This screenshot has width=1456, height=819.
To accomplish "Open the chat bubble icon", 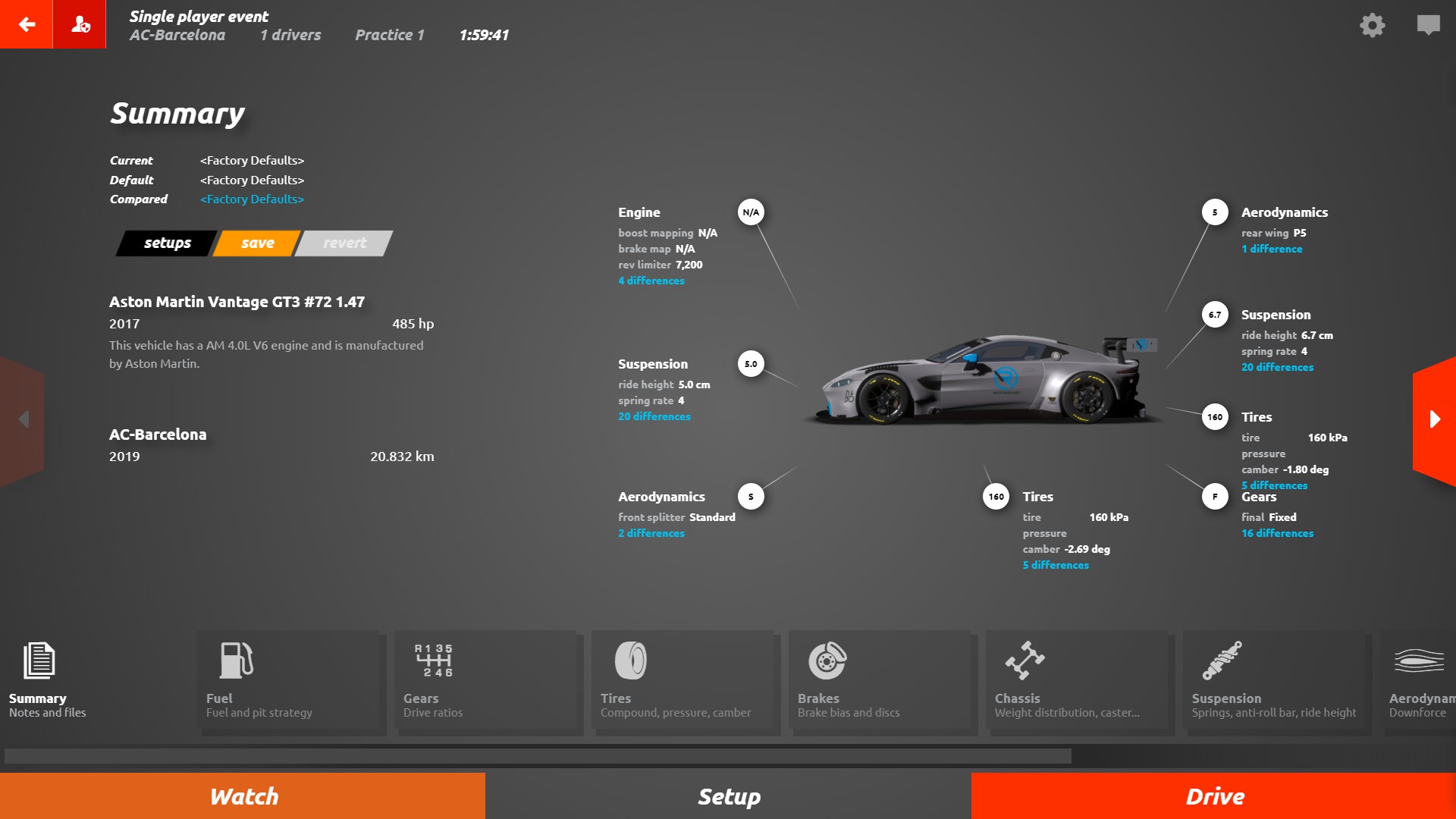I will click(1428, 25).
